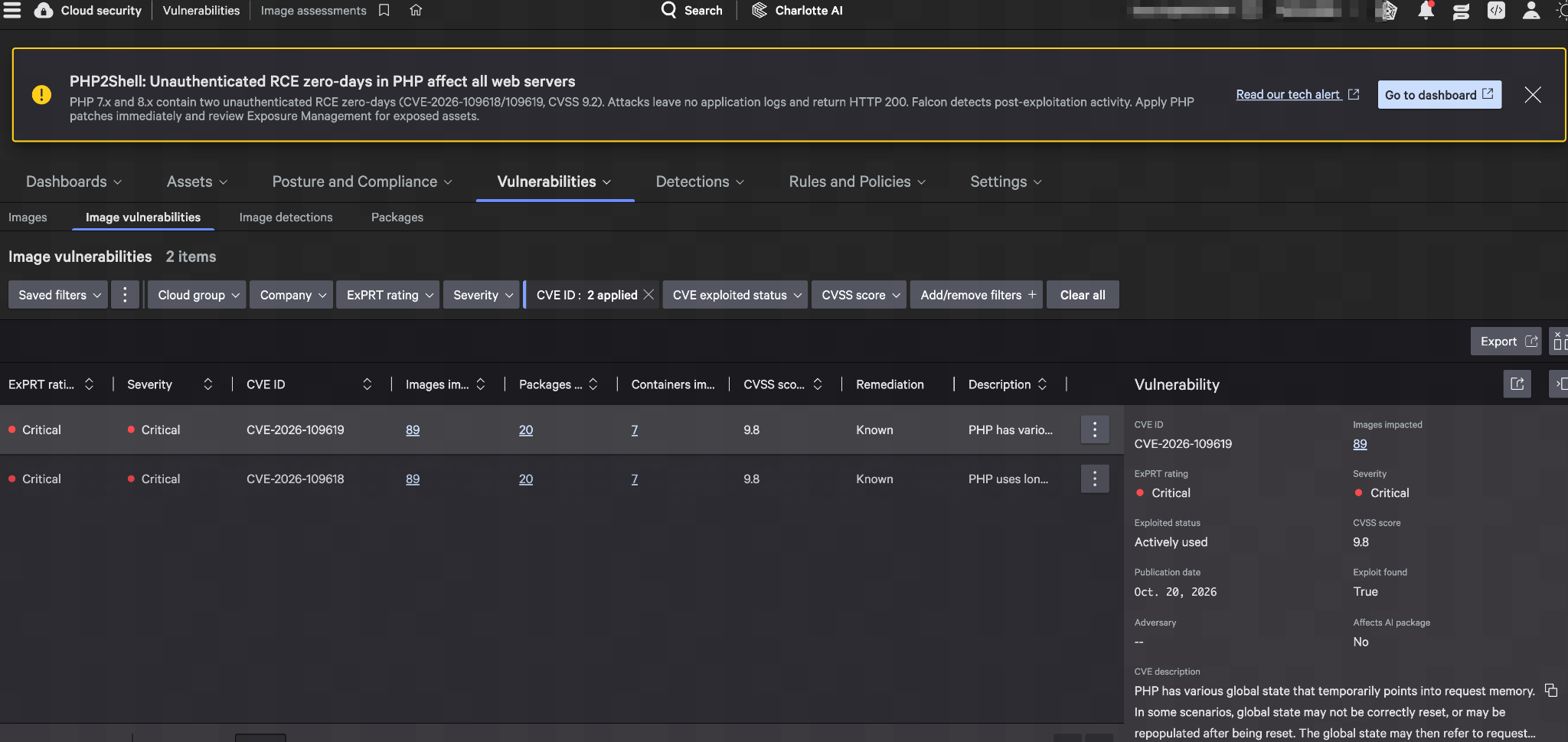This screenshot has height=742, width=1568.
Task: Switch to the Image detections tab
Action: pyautogui.click(x=286, y=217)
